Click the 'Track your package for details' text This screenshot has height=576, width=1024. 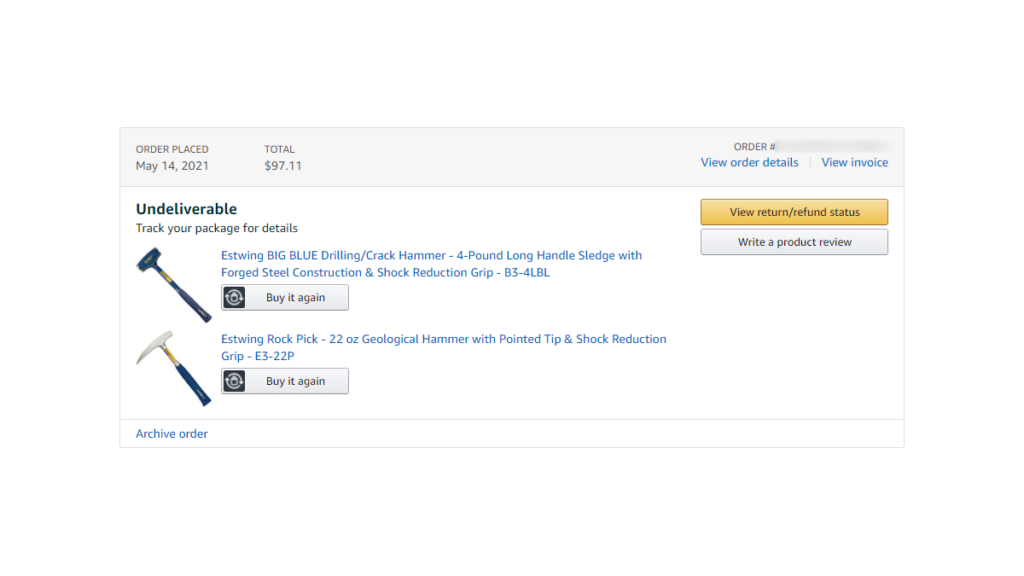click(x=217, y=228)
